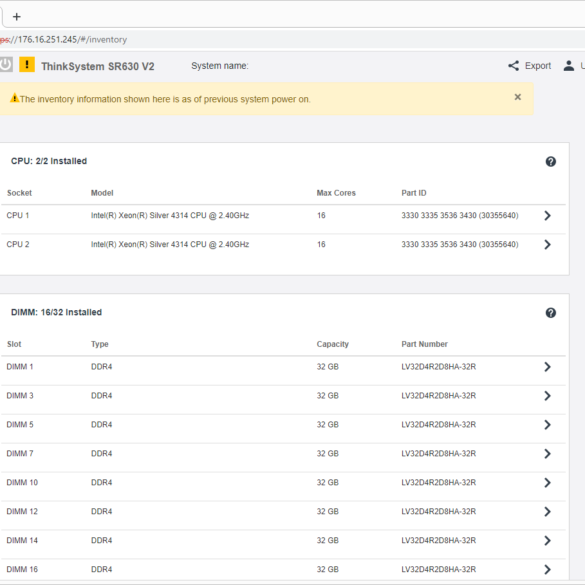Click DIMM 3 capacity 32 GB
Image resolution: width=585 pixels, height=585 pixels.
tap(328, 396)
